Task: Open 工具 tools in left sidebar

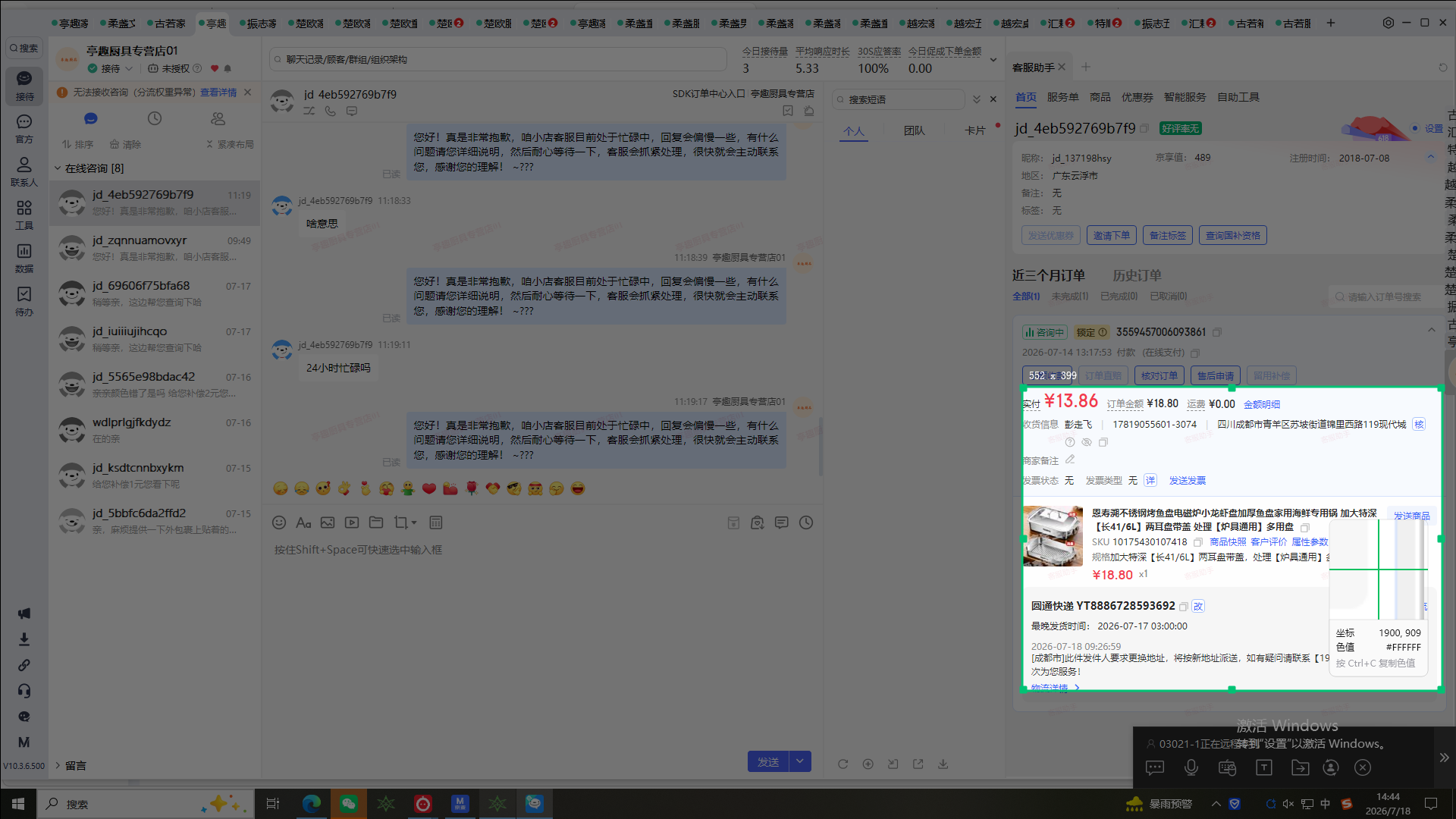Action: 24,215
